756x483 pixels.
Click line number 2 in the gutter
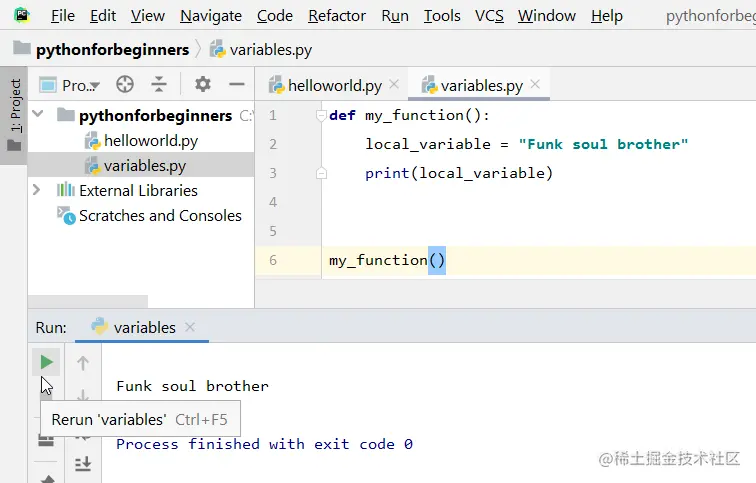pyautogui.click(x=273, y=144)
